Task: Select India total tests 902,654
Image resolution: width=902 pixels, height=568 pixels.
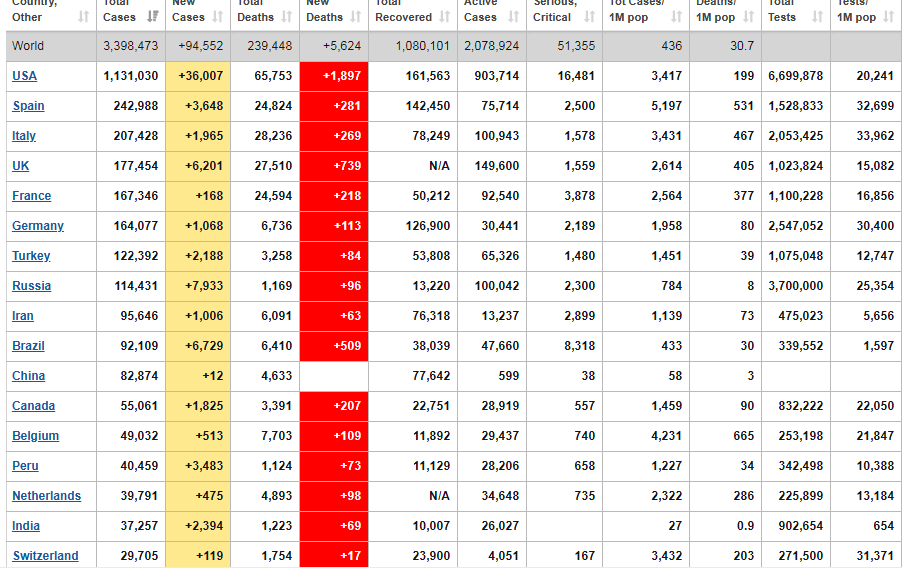Action: click(x=801, y=525)
